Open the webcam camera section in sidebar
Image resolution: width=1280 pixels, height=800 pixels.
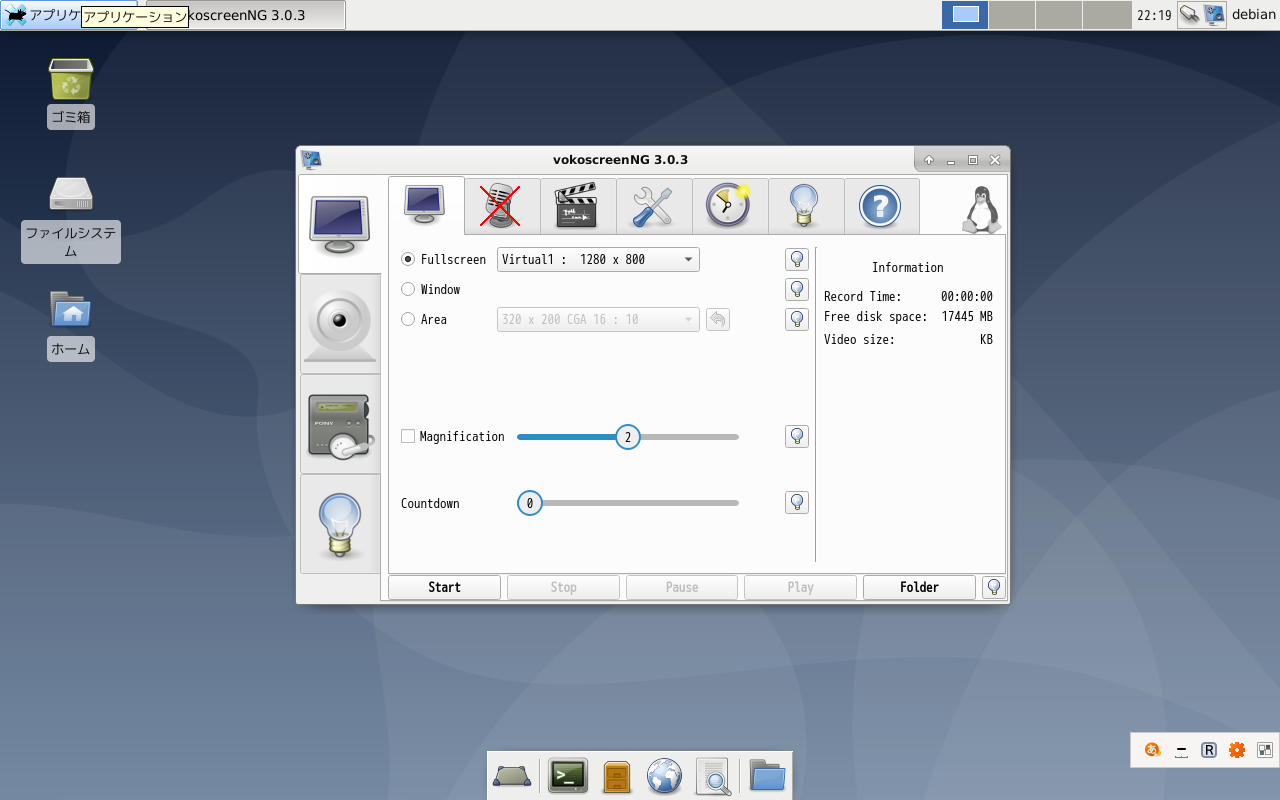tap(340, 324)
